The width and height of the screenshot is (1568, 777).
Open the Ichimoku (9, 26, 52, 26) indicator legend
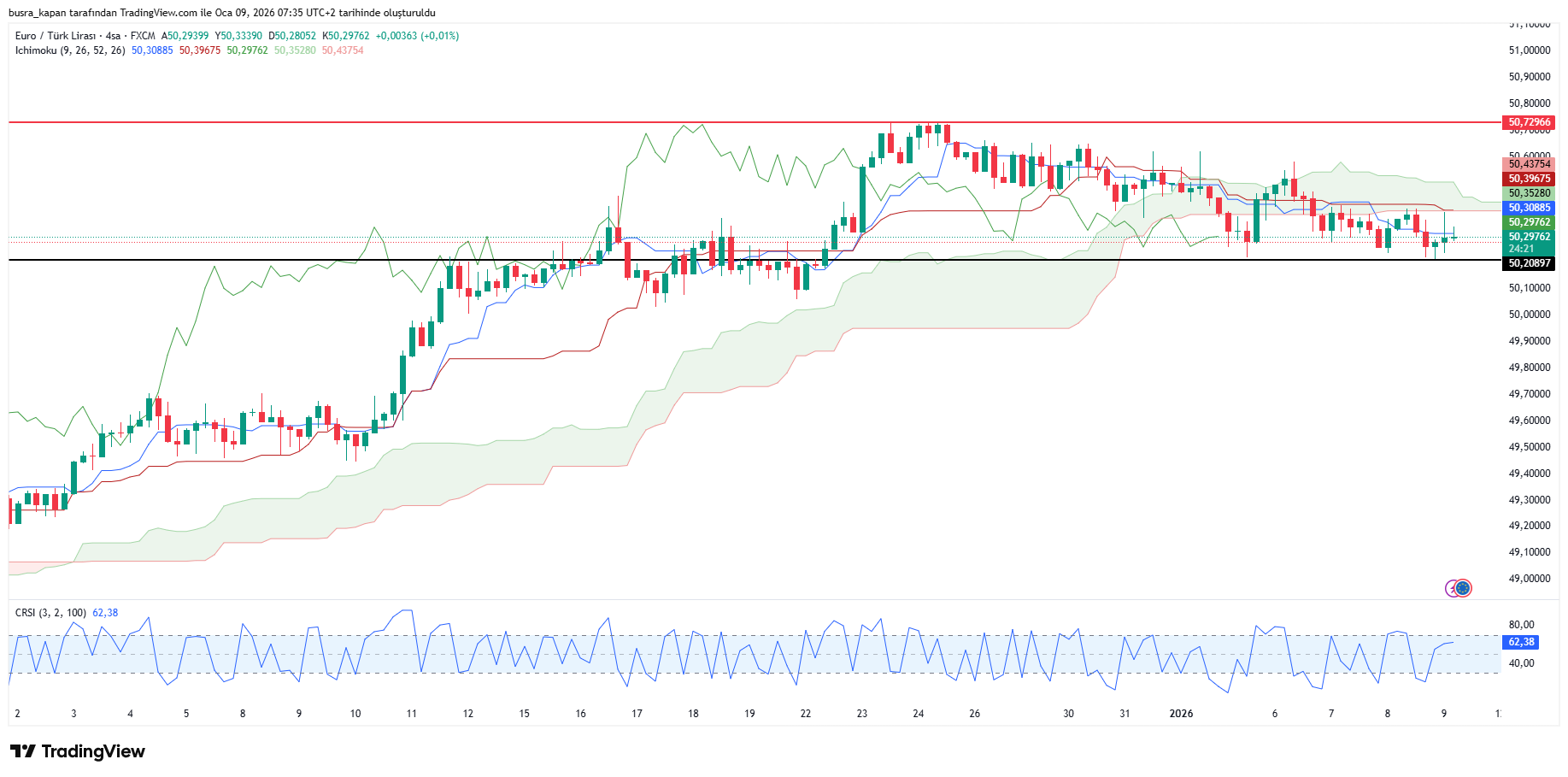70,50
